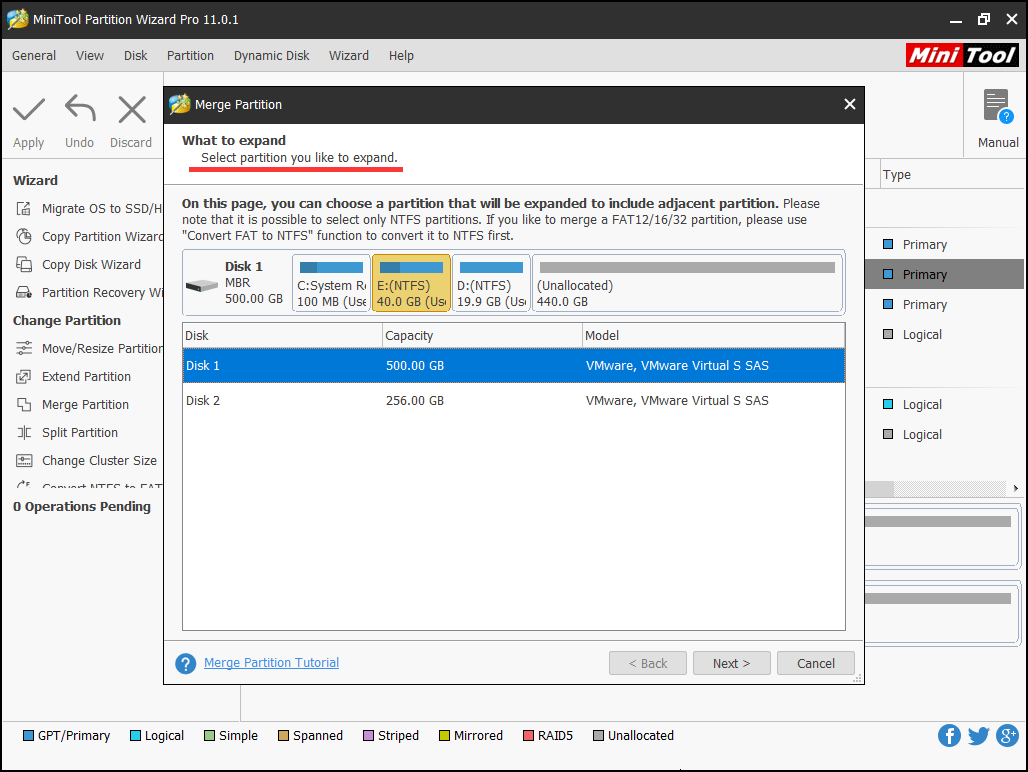This screenshot has height=772, width=1028.
Task: Click the Extend Partition entry
Action: pyautogui.click(x=87, y=377)
